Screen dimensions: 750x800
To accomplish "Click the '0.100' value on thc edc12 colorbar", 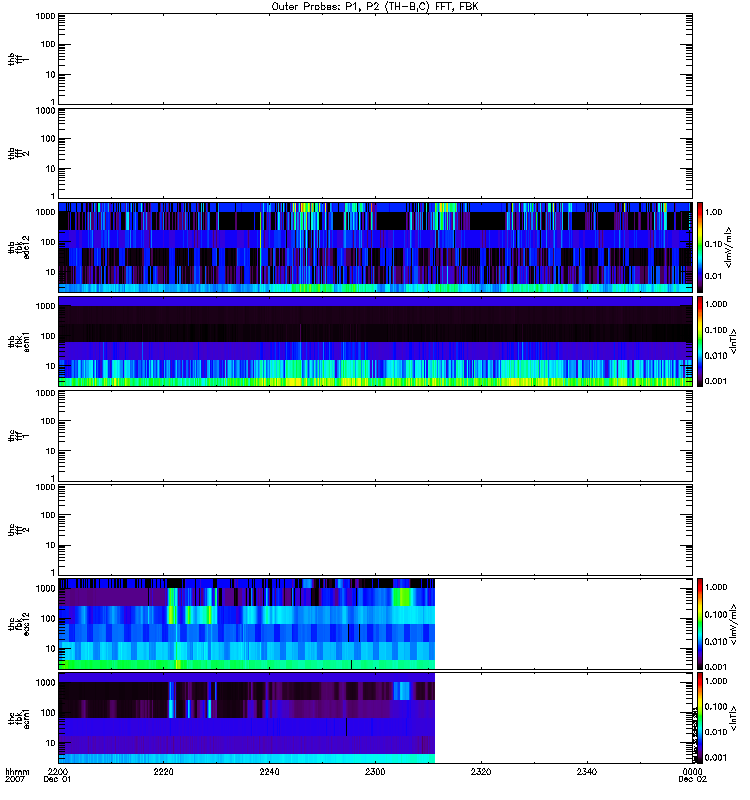I will coord(716,614).
